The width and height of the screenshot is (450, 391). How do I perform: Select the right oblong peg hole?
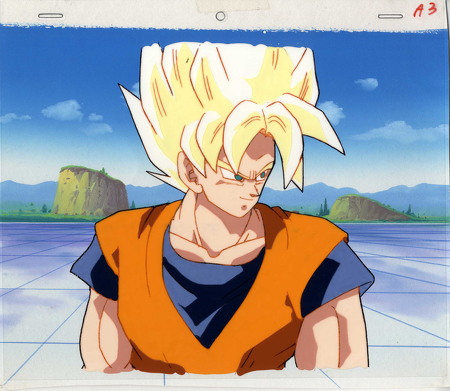click(390, 16)
